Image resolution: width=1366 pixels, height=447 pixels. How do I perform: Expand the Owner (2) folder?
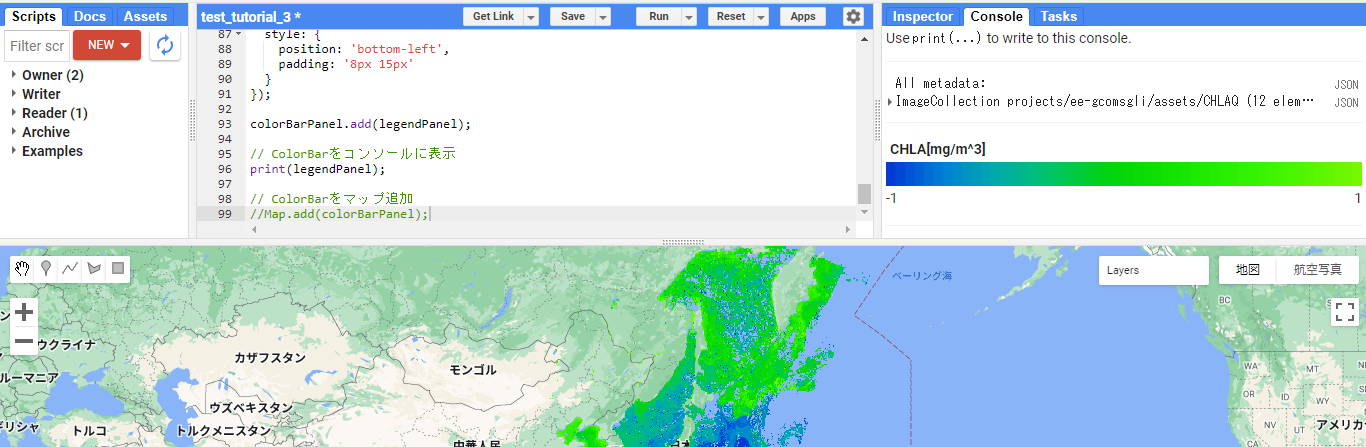[x=14, y=75]
